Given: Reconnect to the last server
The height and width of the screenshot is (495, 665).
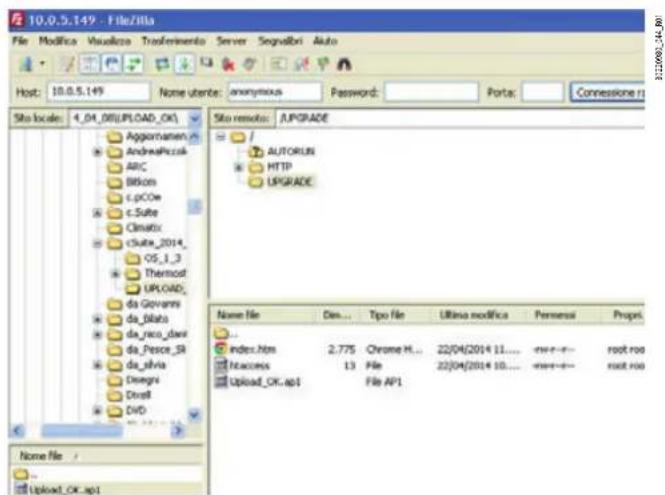Looking at the screenshot, I should (x=250, y=64).
